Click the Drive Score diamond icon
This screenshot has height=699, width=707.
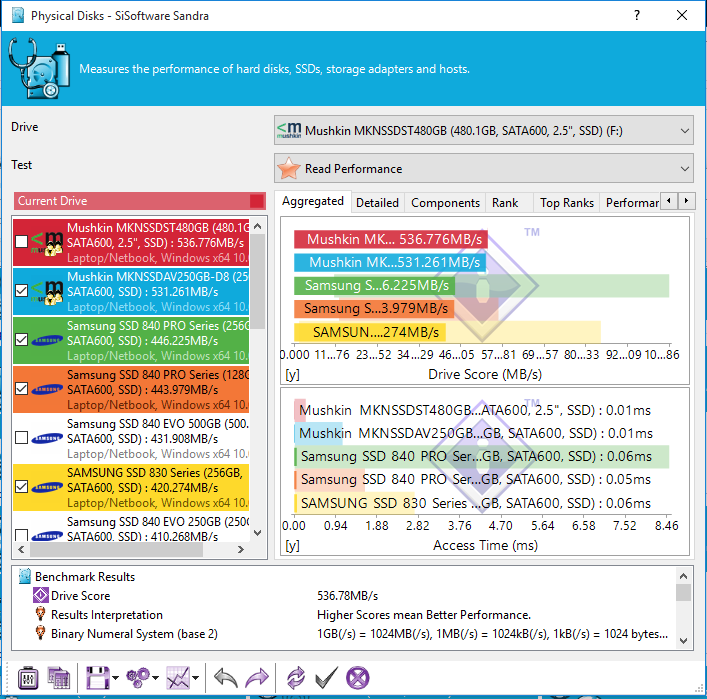click(x=40, y=595)
